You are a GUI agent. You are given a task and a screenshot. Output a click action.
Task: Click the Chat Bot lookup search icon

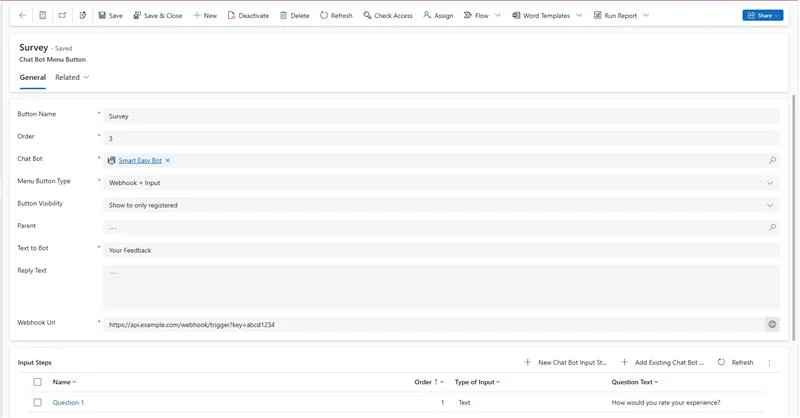pos(772,160)
